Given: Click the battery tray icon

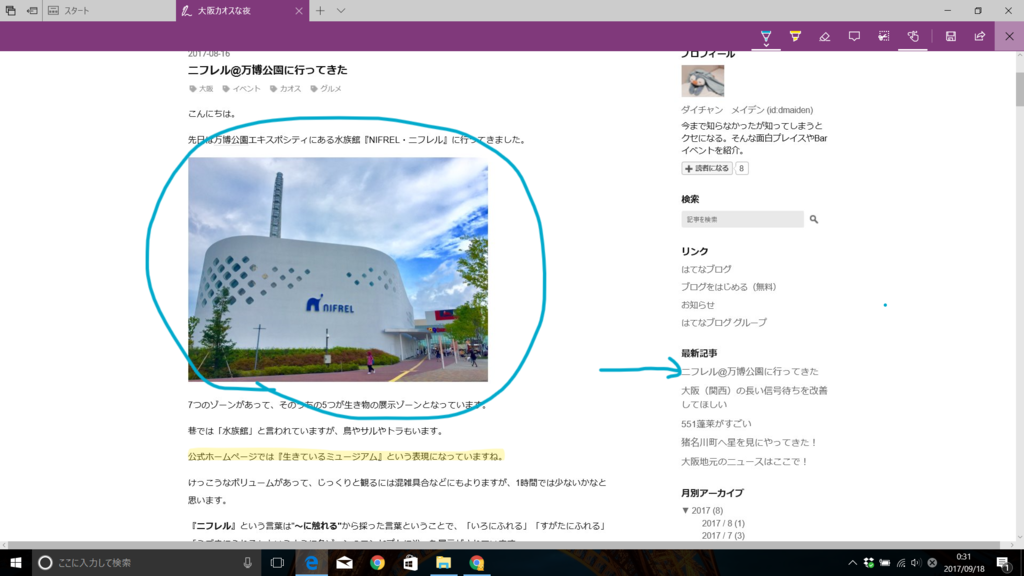Looking at the screenshot, I should (x=885, y=563).
